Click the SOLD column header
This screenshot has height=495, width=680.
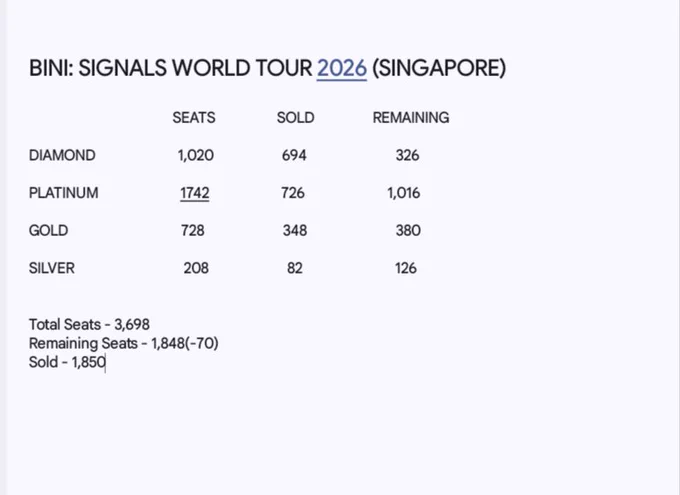point(296,118)
